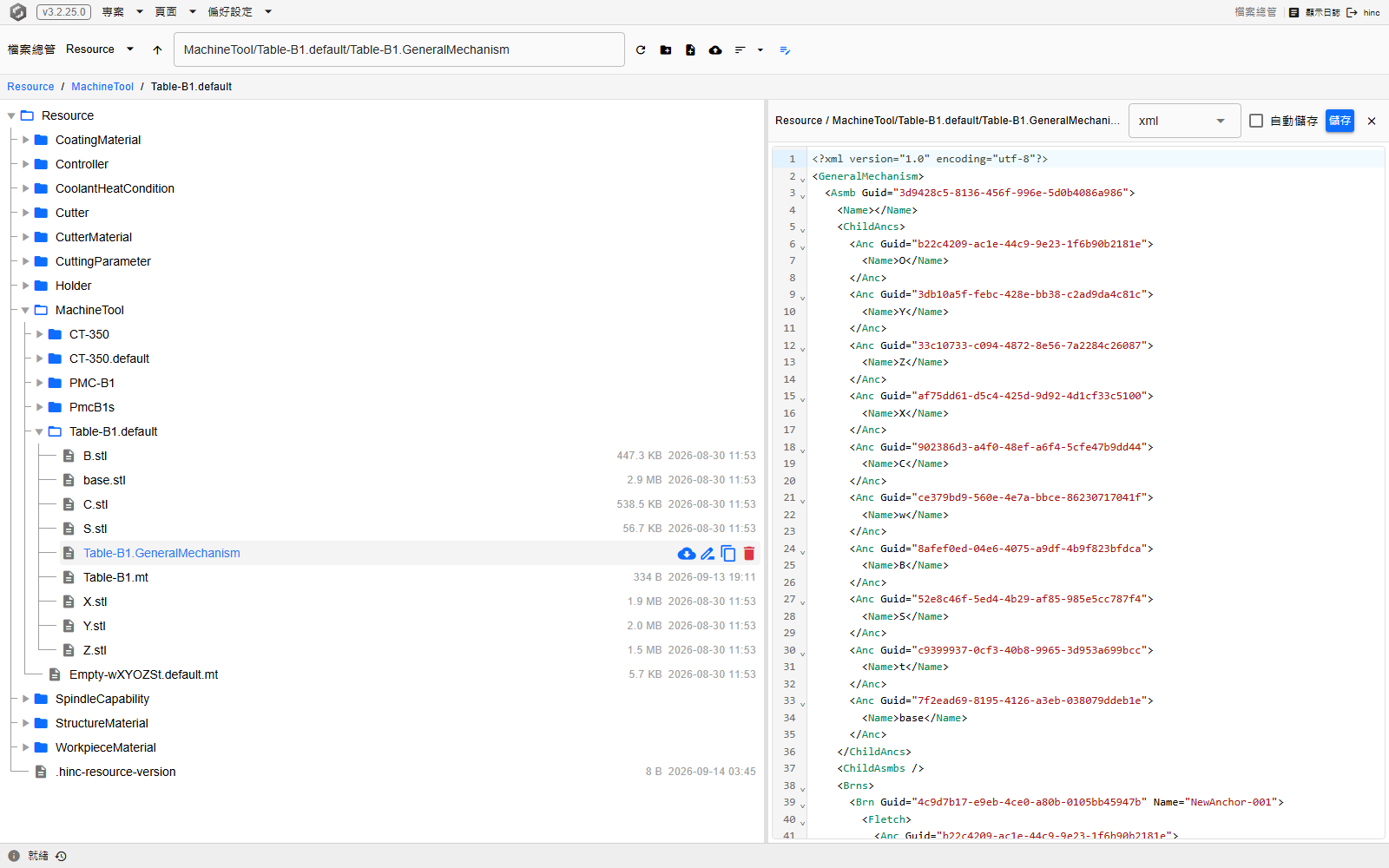Viewport: 1389px width, 868px height.
Task: Click the refresh icon beside the path field
Action: 641,50
